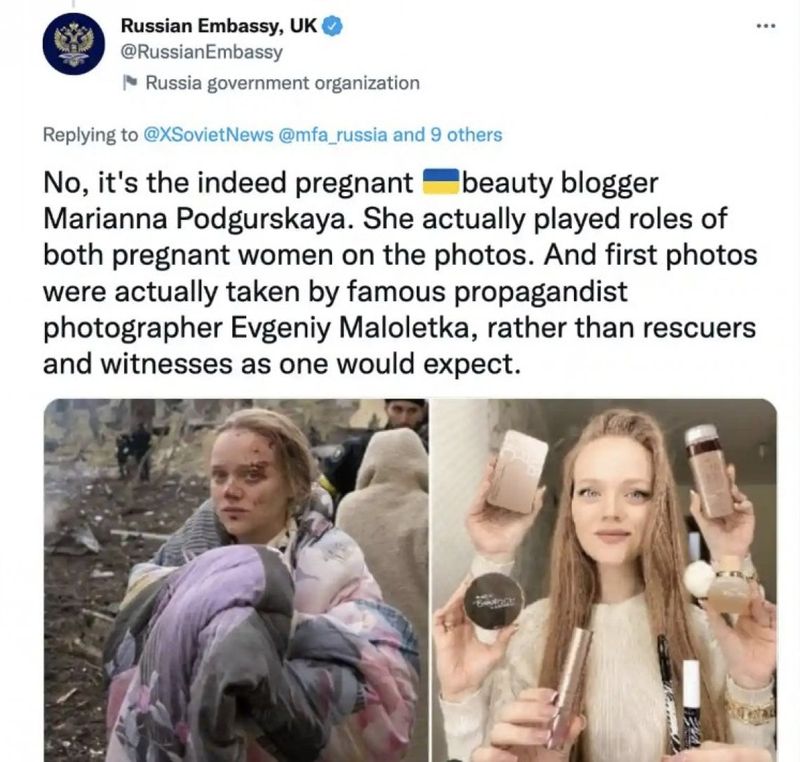Viewport: 800px width, 762px height.
Task: Open the @XSovietNews mention
Action: (209, 135)
